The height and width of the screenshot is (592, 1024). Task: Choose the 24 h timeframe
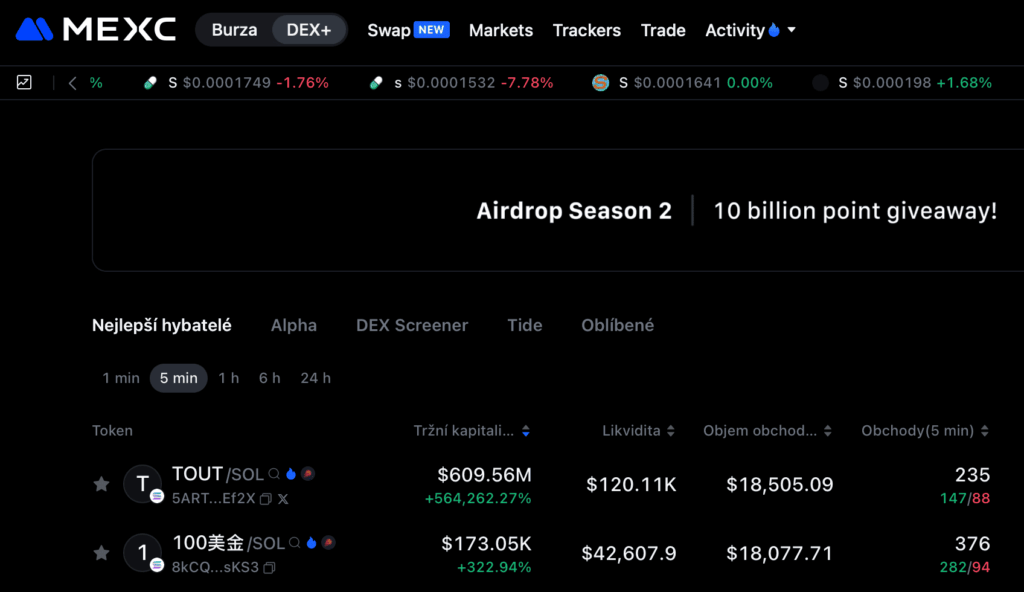point(315,378)
